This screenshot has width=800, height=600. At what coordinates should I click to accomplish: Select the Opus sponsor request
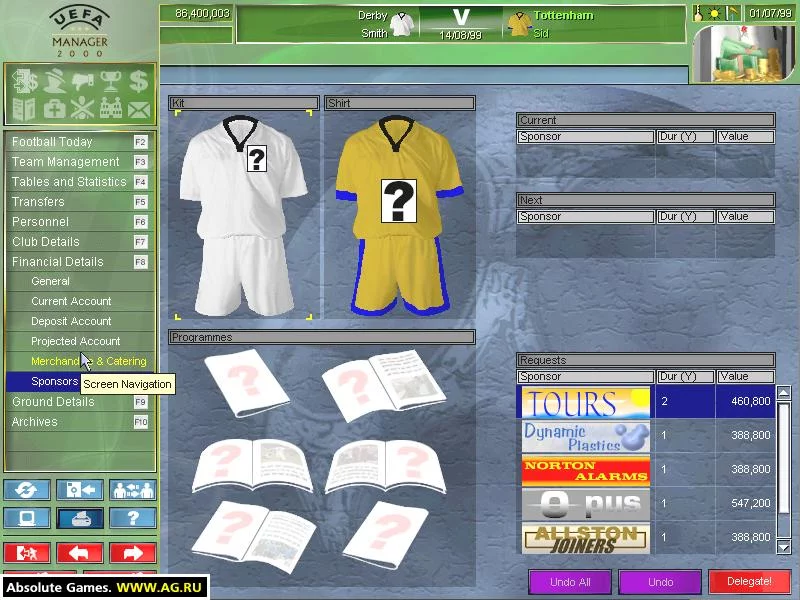(x=646, y=504)
